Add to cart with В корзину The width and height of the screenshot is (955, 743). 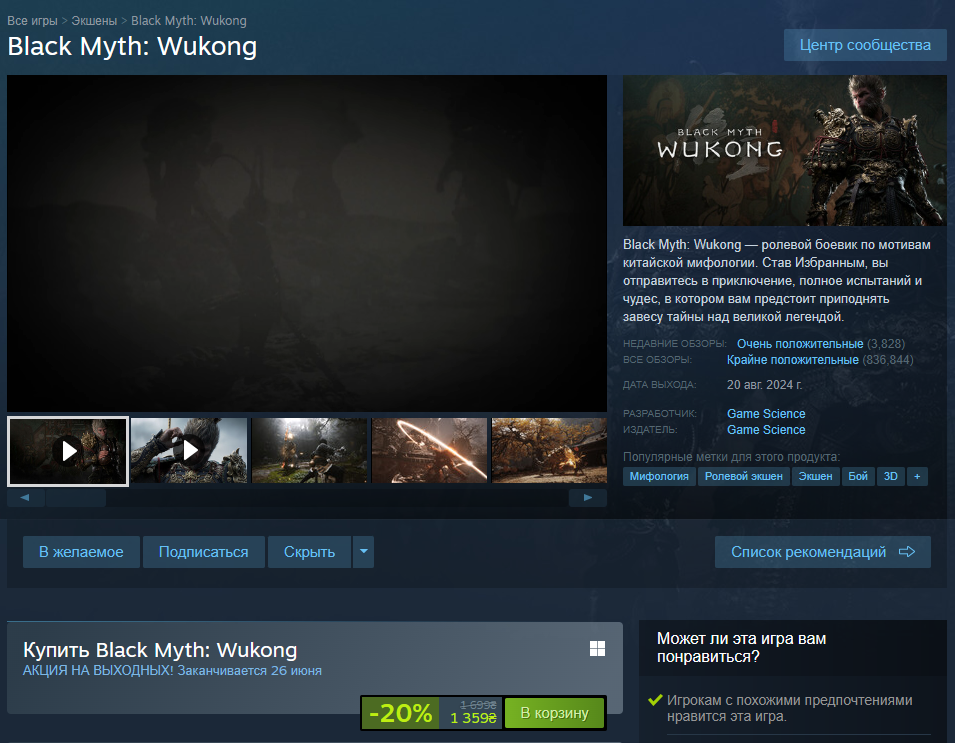[x=554, y=713]
